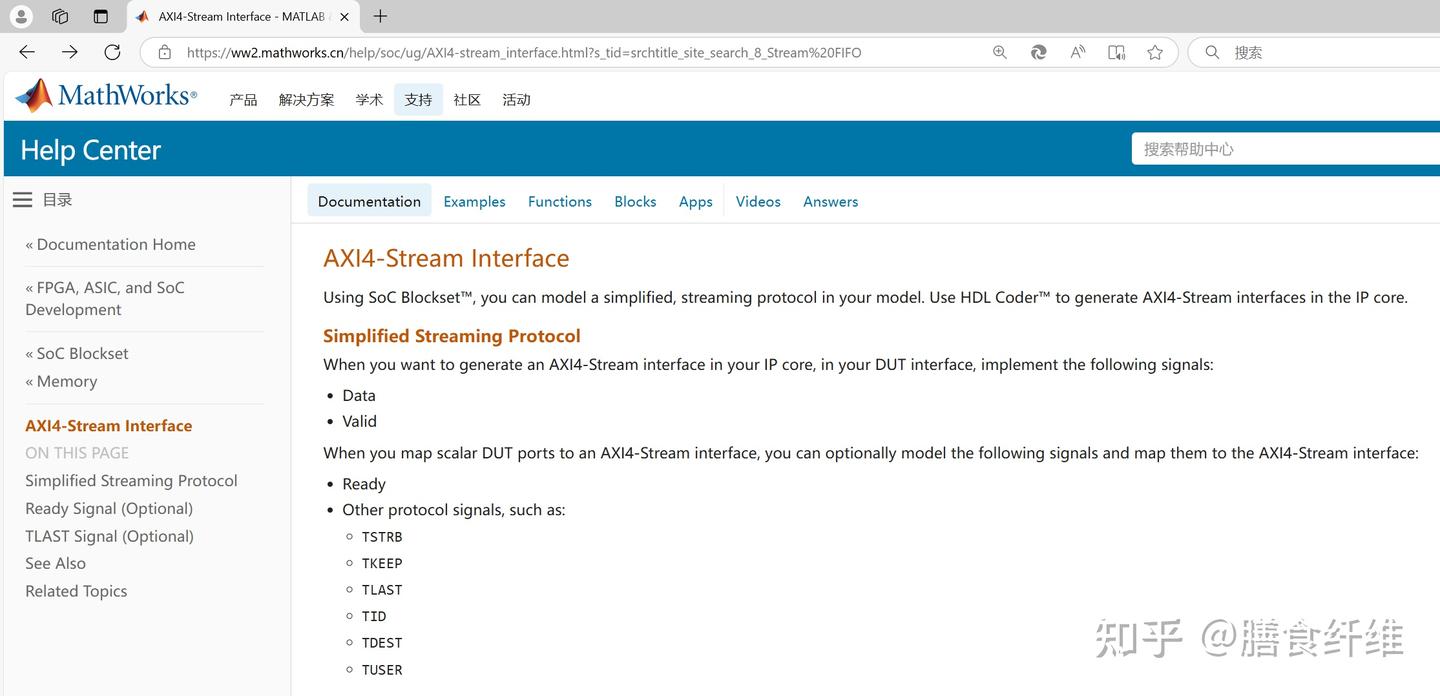Close the AXI4-Stream Interface browser tab
Image resolution: width=1440 pixels, height=696 pixels.
pos(344,17)
